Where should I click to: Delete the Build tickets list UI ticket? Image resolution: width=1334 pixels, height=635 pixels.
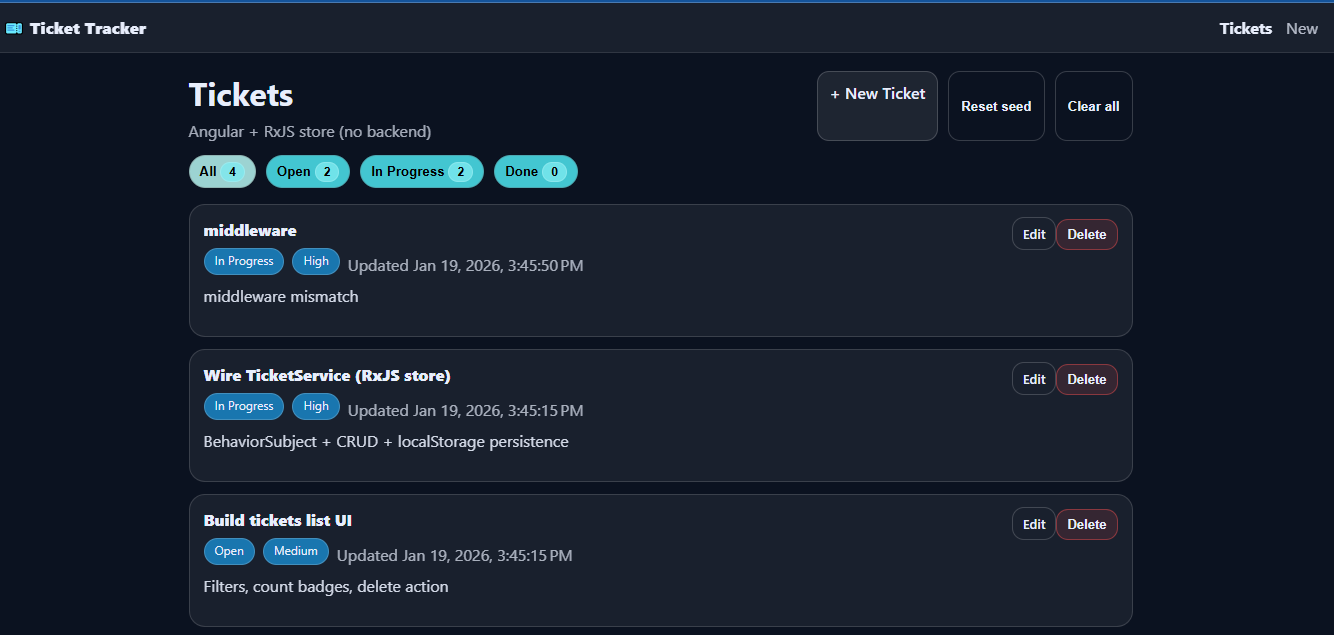pos(1086,523)
